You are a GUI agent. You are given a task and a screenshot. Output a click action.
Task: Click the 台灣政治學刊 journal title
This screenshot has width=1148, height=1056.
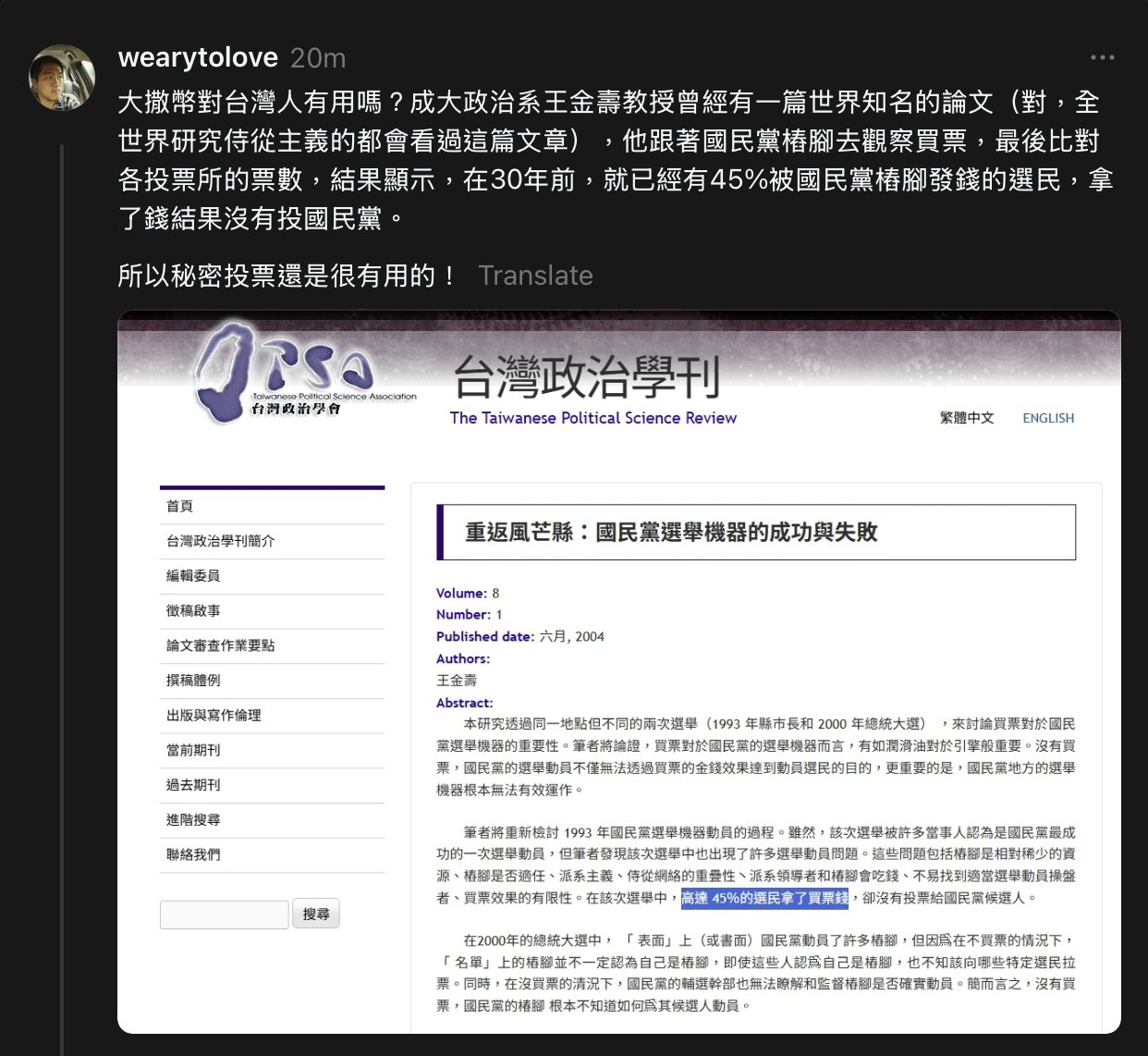coord(586,376)
